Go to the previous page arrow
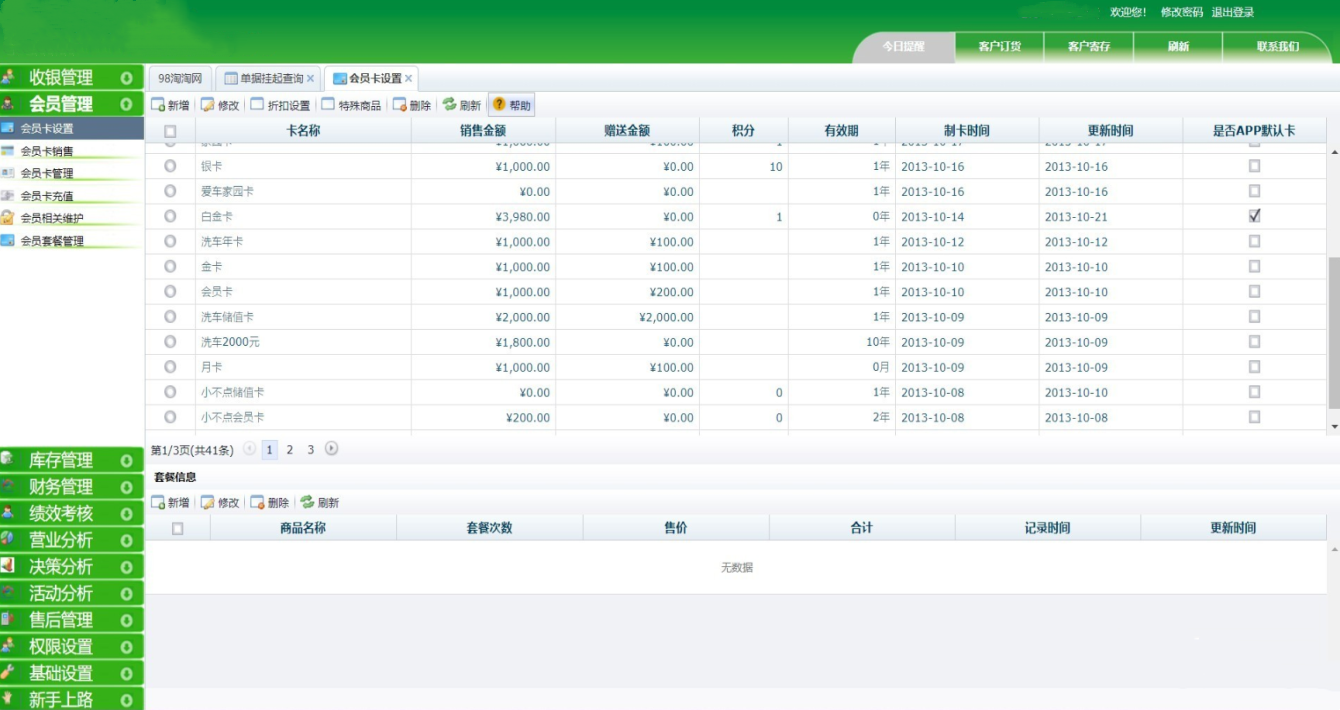Viewport: 1340px width, 710px height. click(250, 449)
